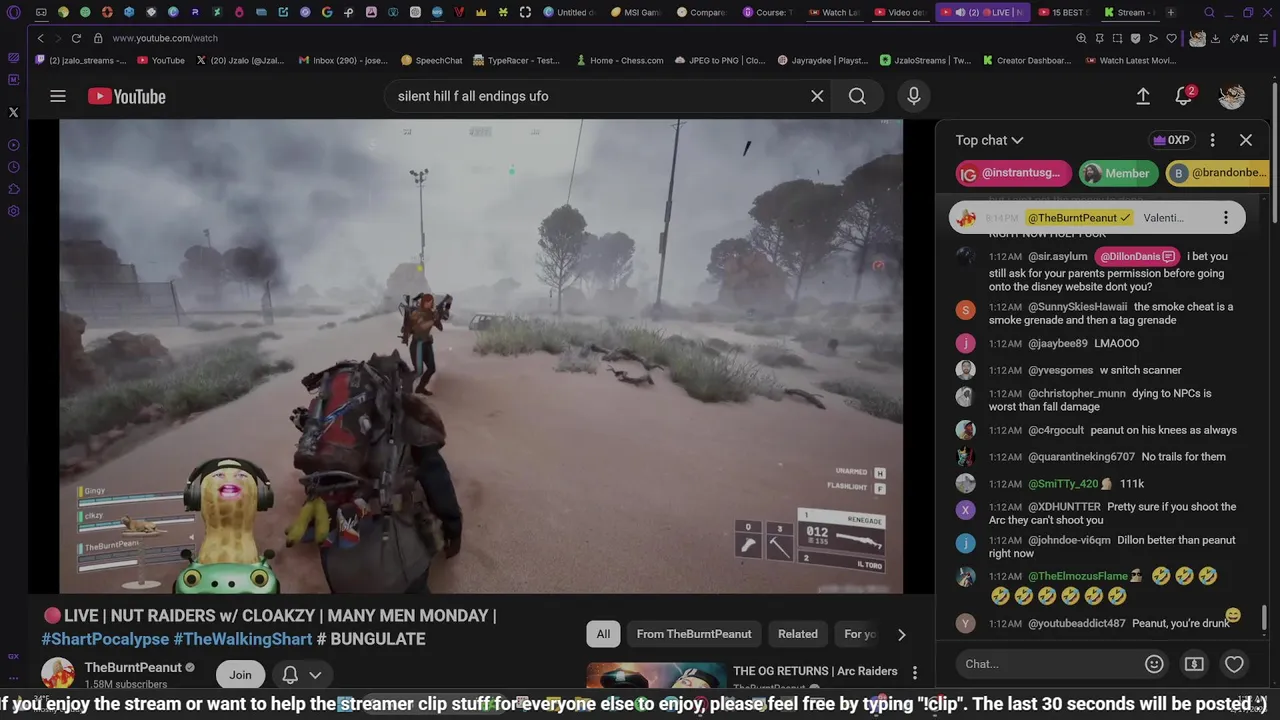Open the @brandonbe yellow chat chip
Viewport: 1280px width, 720px height.
click(x=1218, y=173)
